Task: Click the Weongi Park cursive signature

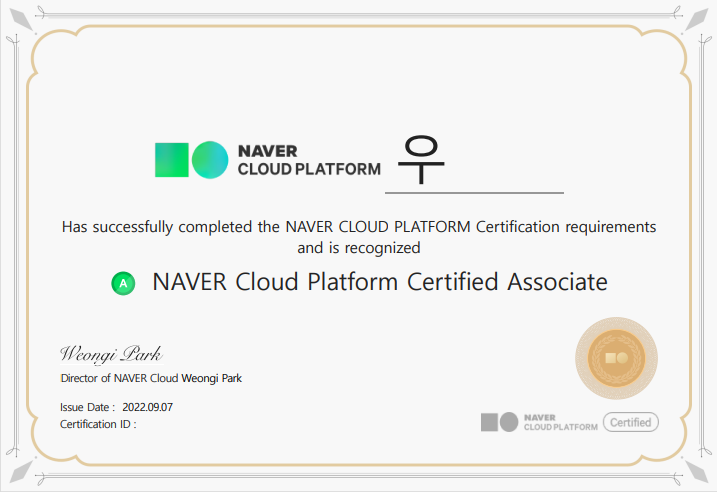Action: click(111, 355)
